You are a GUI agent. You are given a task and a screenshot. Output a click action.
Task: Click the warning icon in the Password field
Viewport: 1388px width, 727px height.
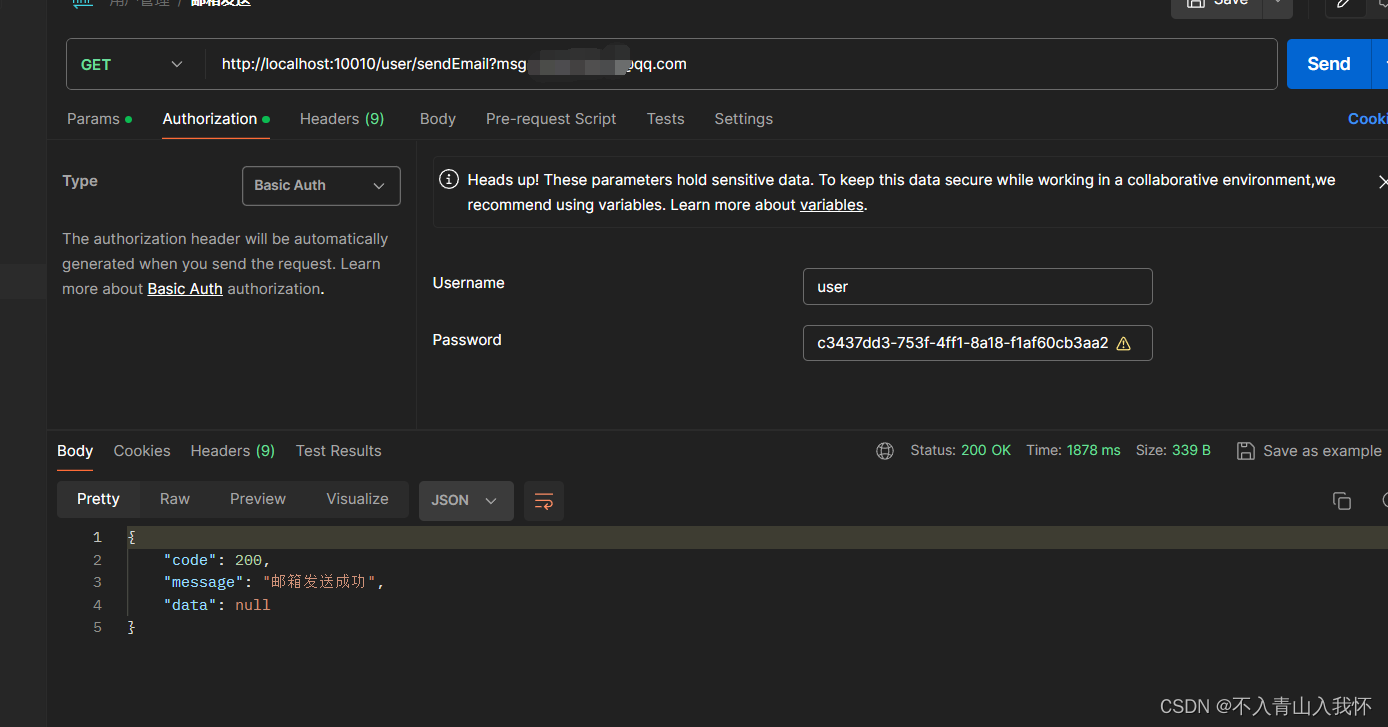(x=1123, y=343)
